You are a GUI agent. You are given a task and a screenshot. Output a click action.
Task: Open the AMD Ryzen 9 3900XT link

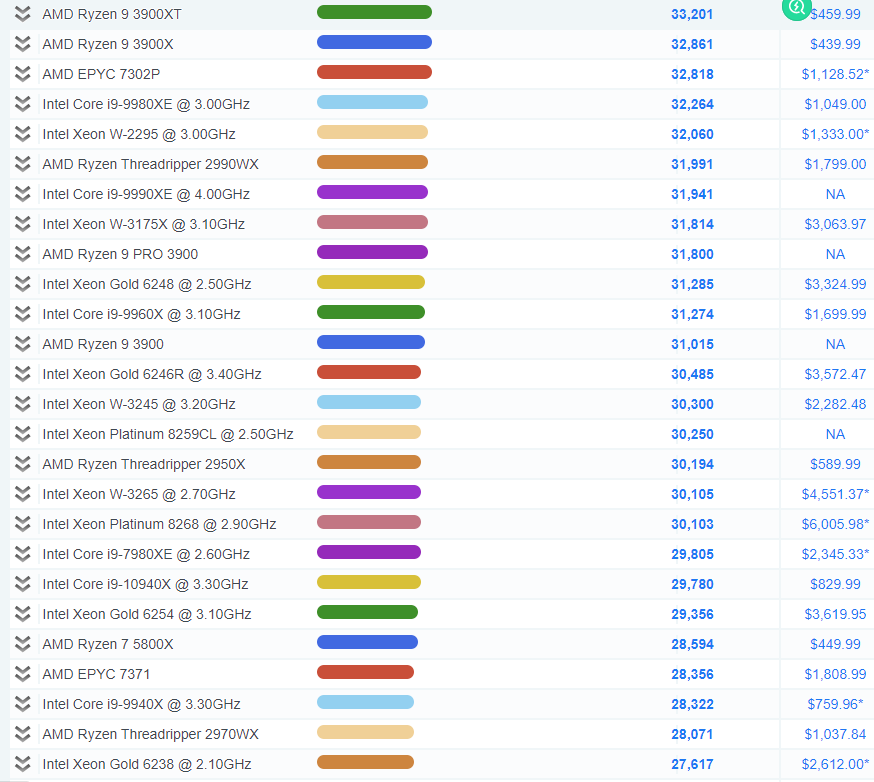[x=112, y=14]
